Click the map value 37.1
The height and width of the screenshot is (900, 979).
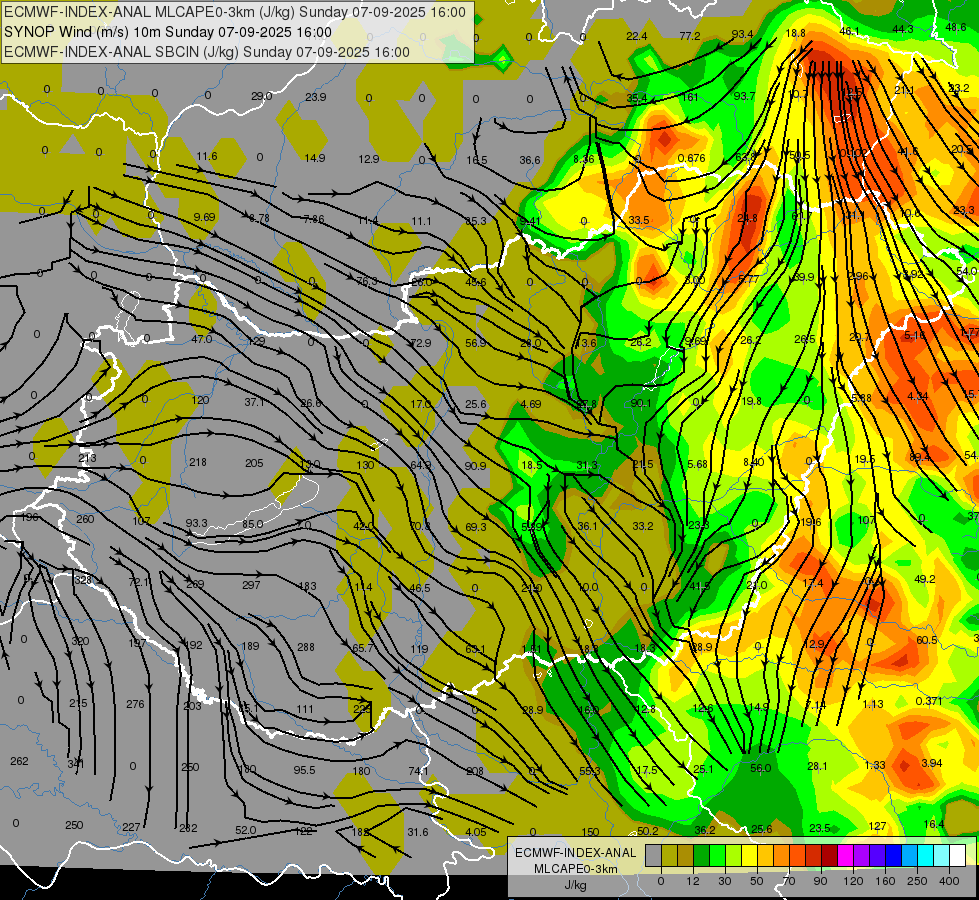point(254,402)
